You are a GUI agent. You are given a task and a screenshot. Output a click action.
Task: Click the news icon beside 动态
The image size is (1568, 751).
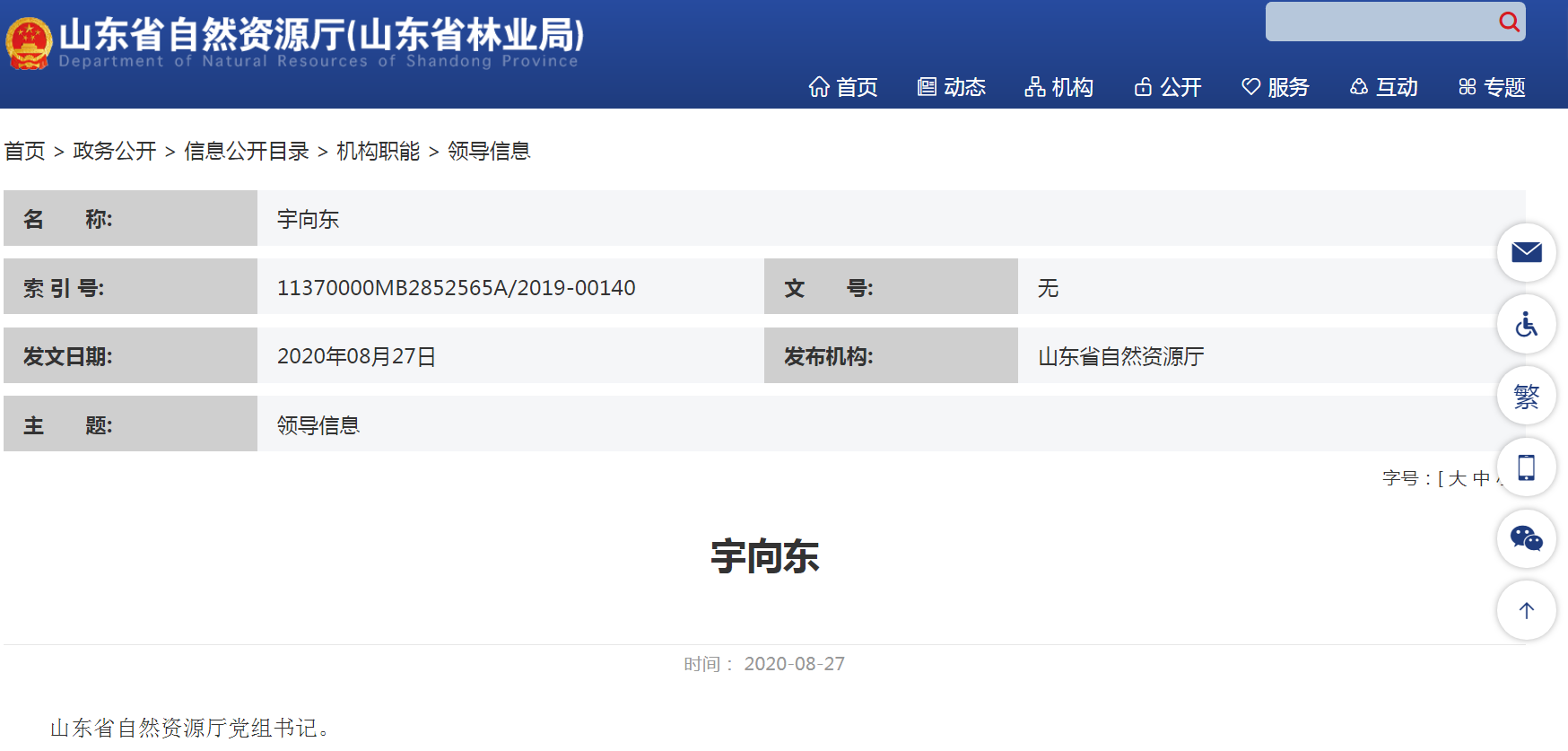coord(927,87)
